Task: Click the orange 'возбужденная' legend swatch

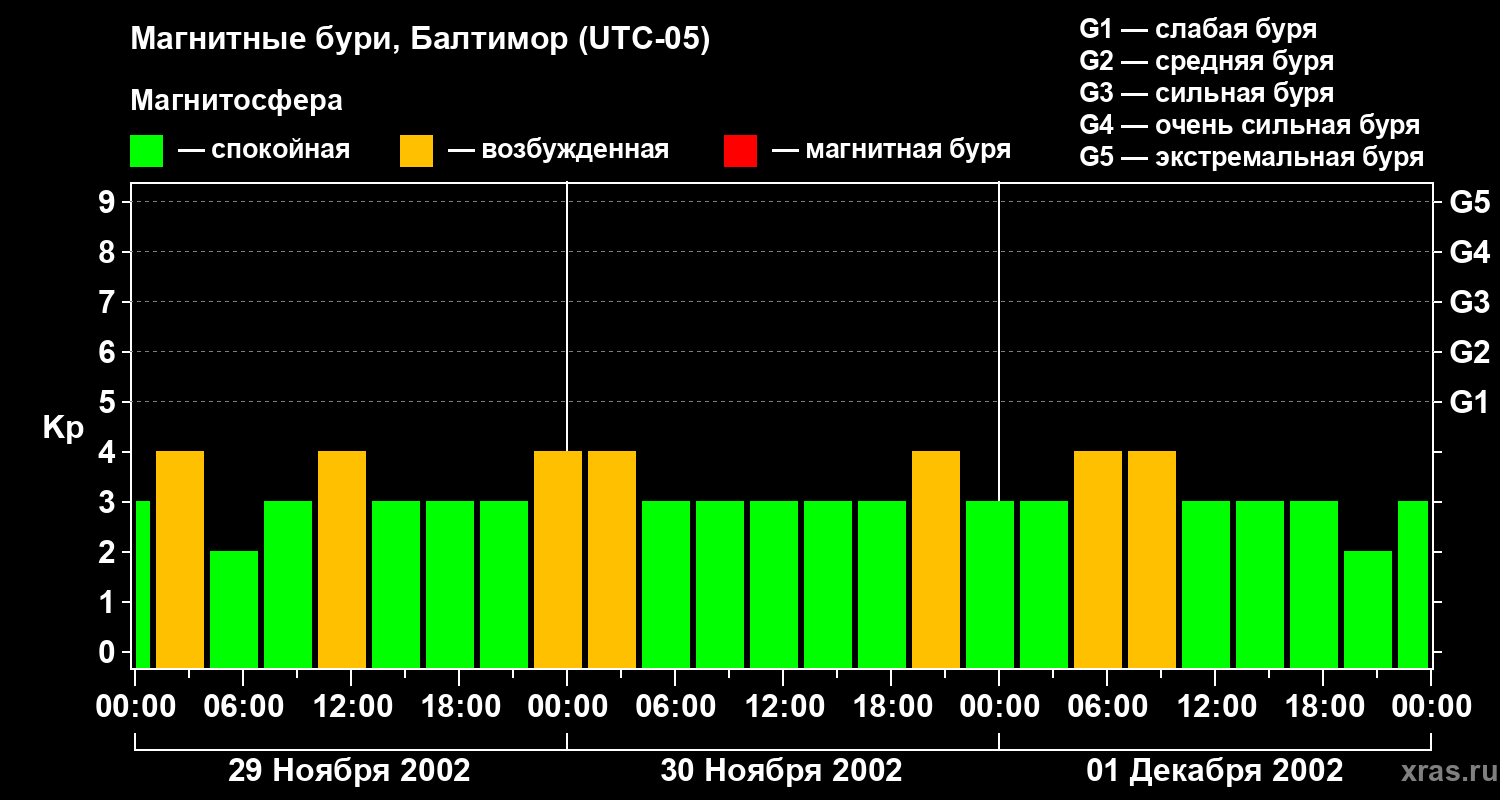Action: tap(416, 151)
